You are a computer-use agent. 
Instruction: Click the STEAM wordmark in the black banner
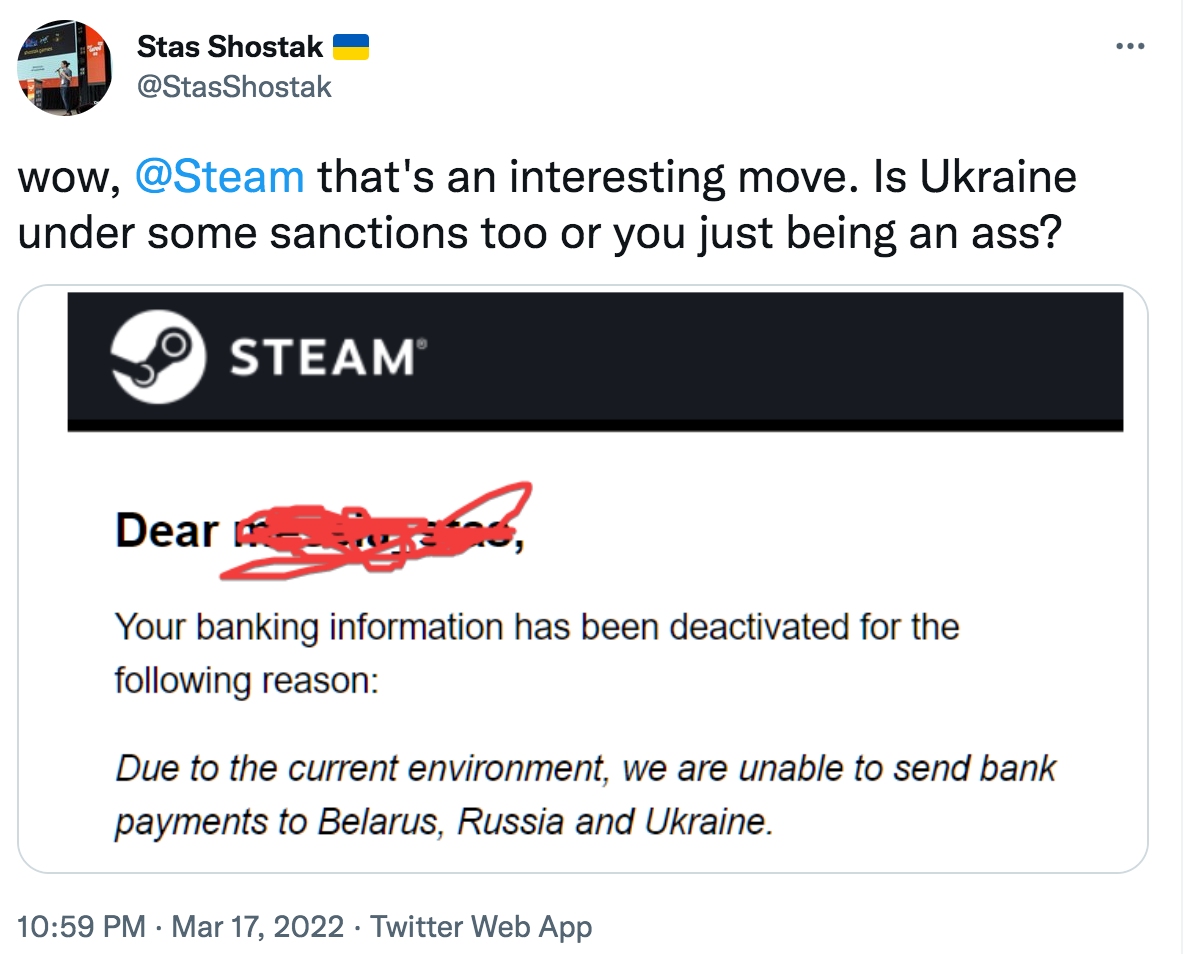pyautogui.click(x=321, y=358)
